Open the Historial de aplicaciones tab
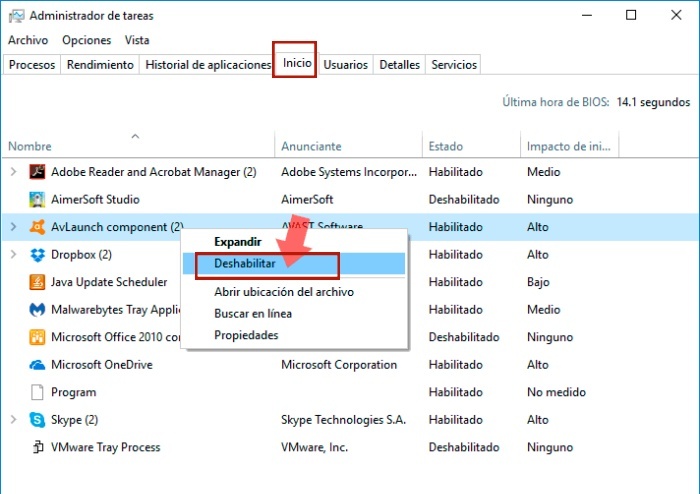This screenshot has height=494, width=700. pos(208,65)
